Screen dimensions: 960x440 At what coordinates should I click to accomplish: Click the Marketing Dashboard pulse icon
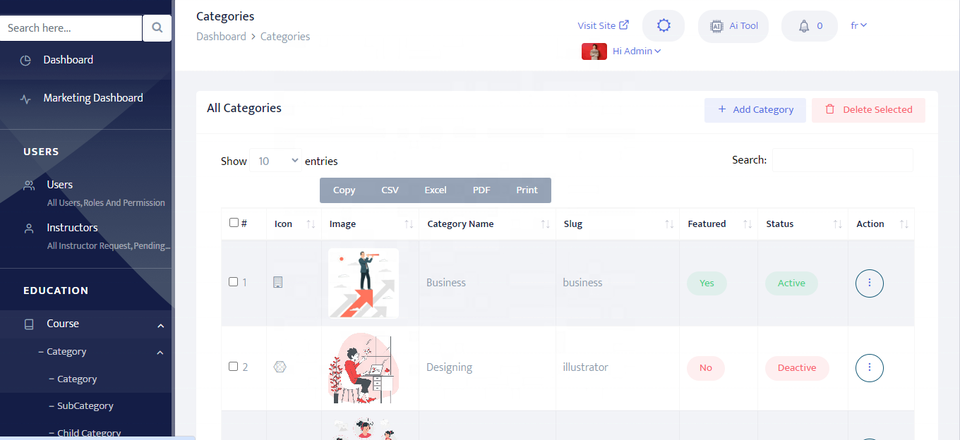(x=25, y=99)
